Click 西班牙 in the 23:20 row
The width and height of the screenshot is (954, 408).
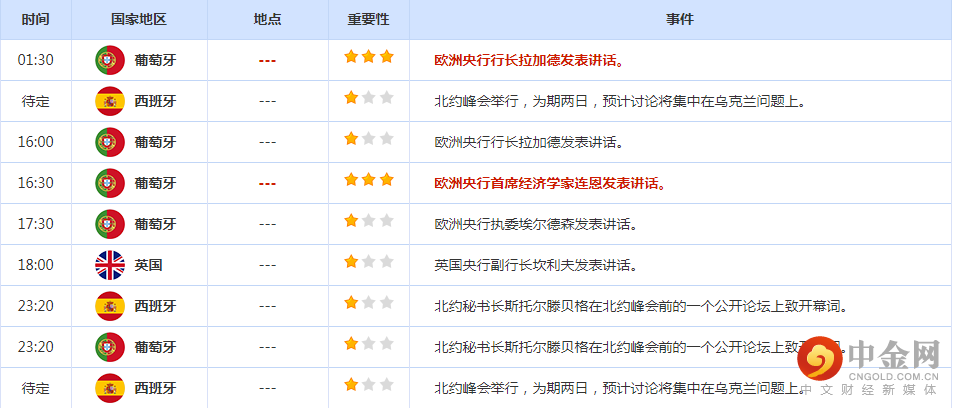click(x=155, y=306)
